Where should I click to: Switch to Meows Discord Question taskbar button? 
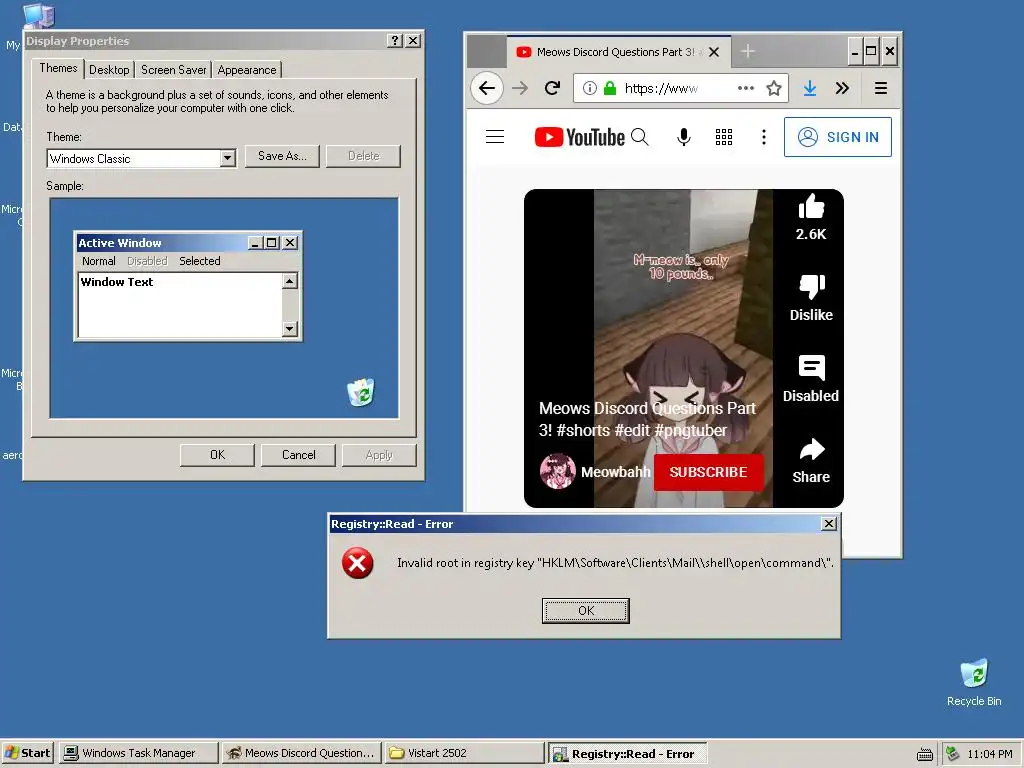pyautogui.click(x=300, y=753)
